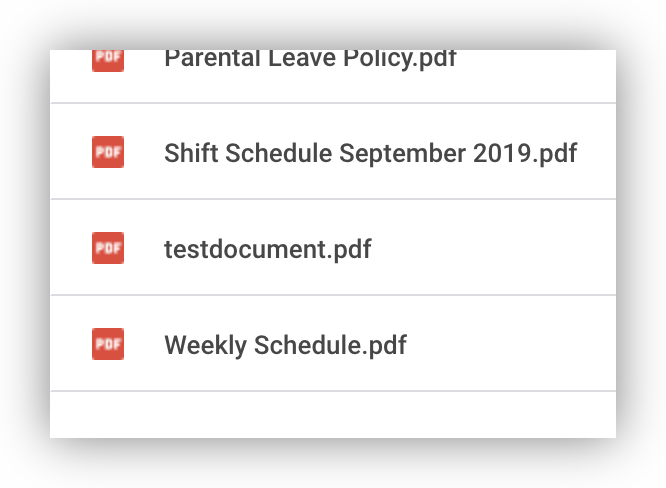Click 'Schedule.pdf' in the Weekly Schedule entry
666x488 pixels.
(x=330, y=345)
